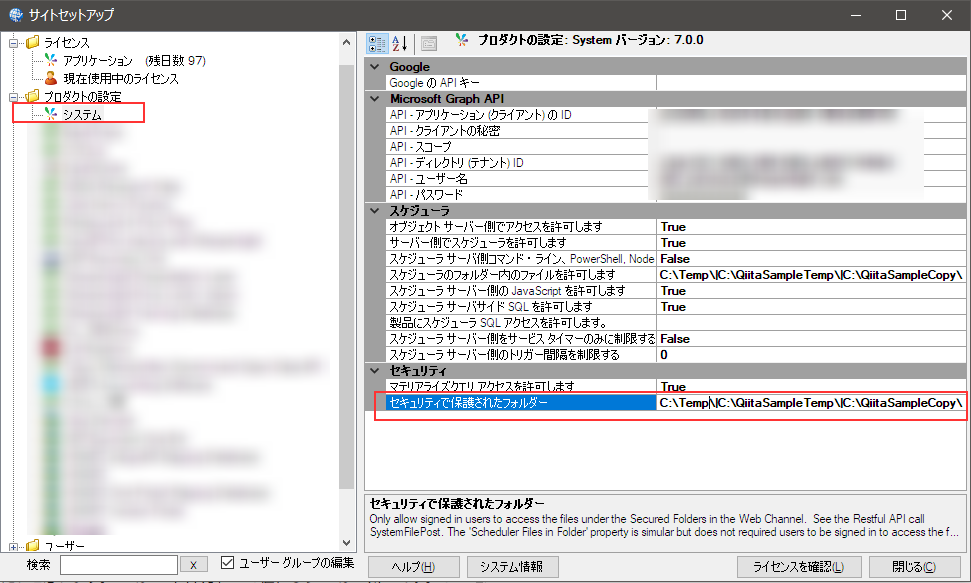Click the product pinwheel icon beside プロダクトの設定 header
The image size is (971, 583).
point(461,40)
